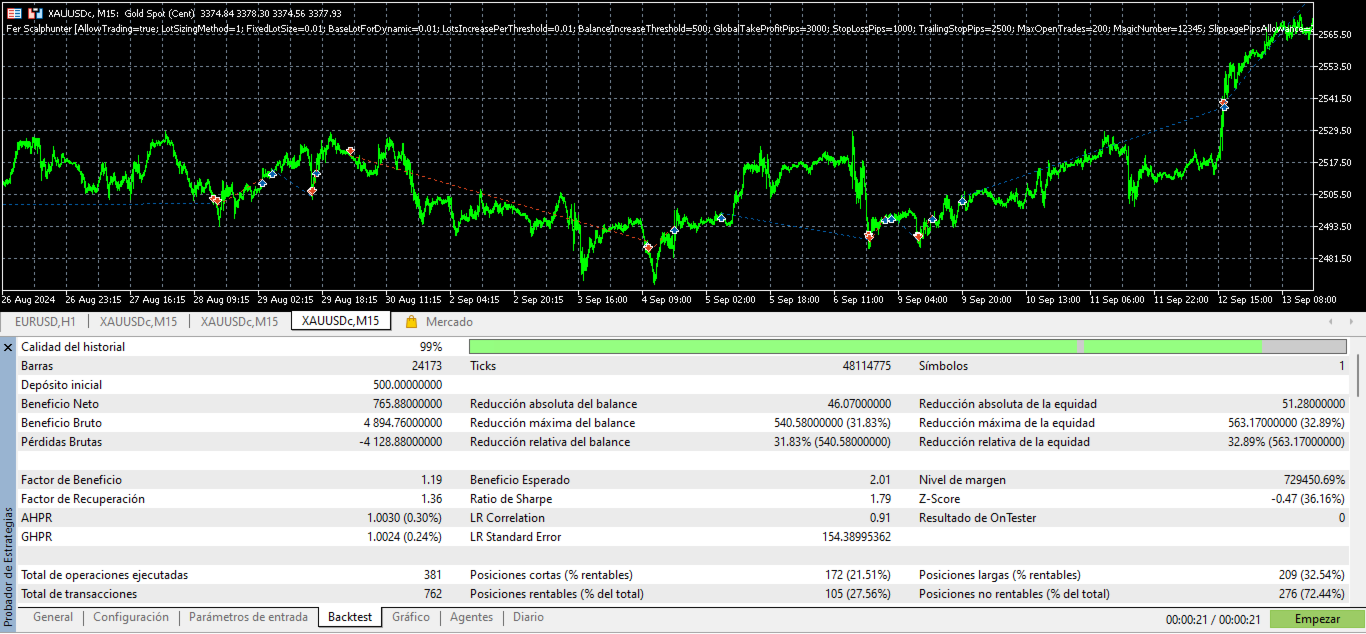This screenshot has height=634, width=1366.
Task: Close the Strategy Tester panel with the X
Action: click(x=8, y=347)
